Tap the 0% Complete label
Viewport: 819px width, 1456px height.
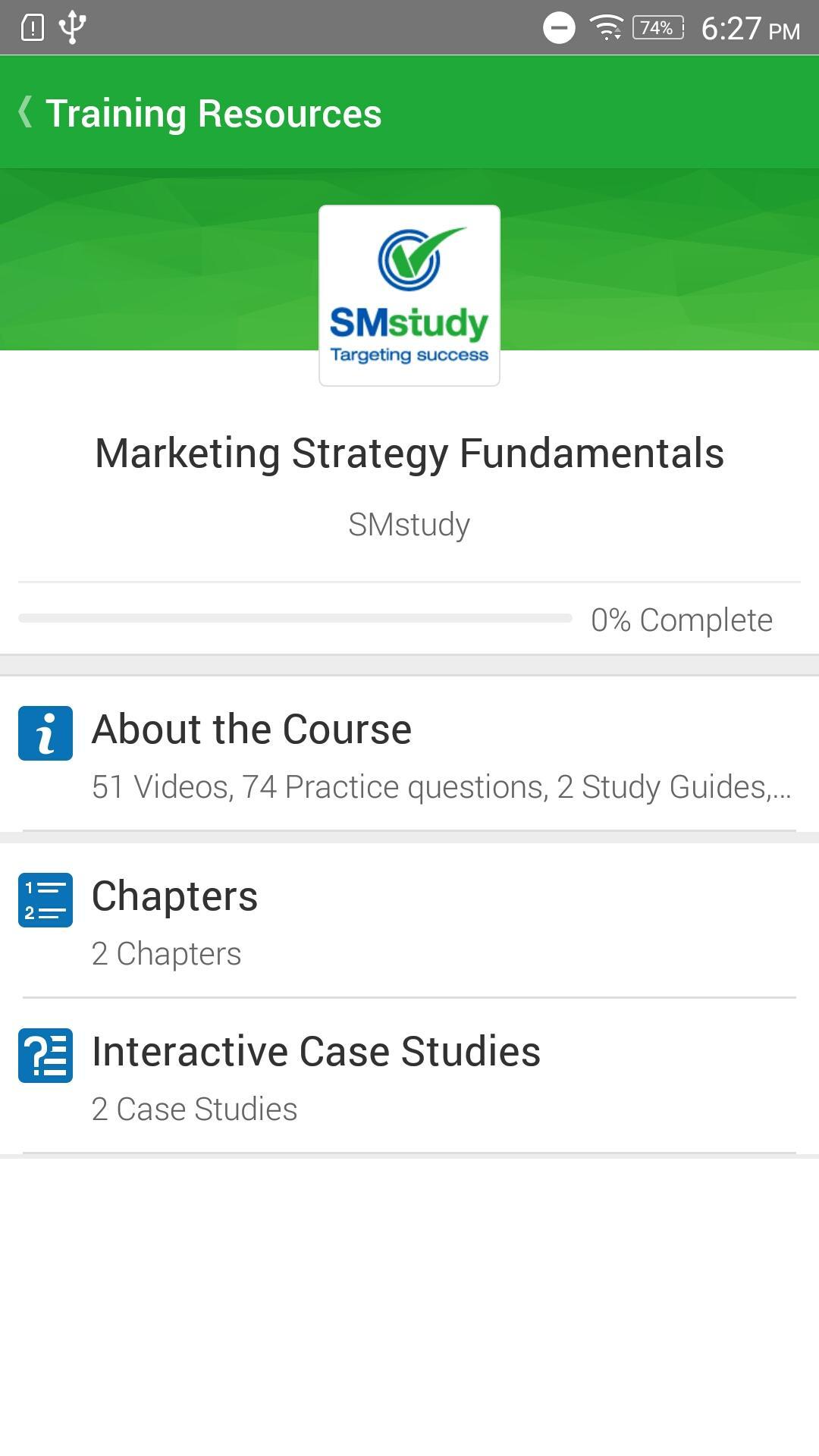pyautogui.click(x=682, y=620)
